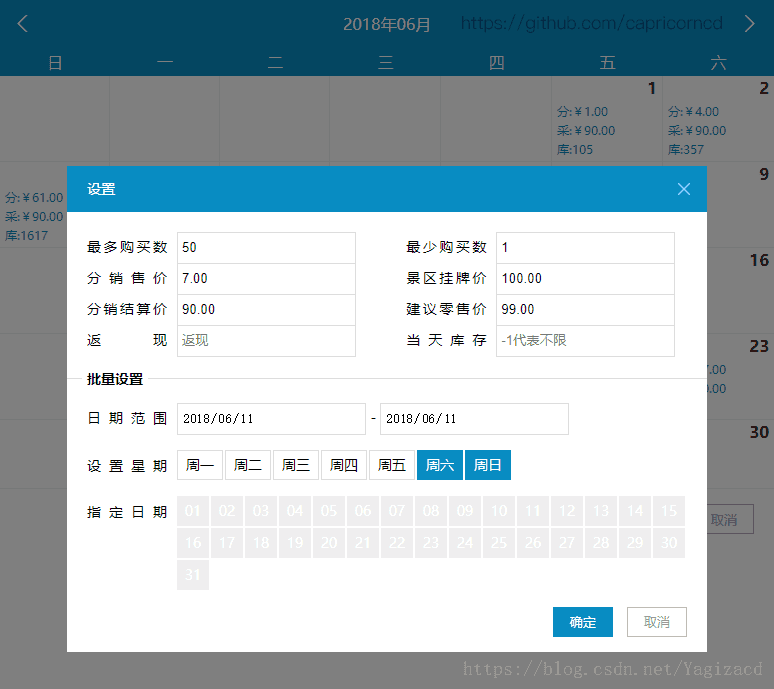Select specified date 26
774x689 pixels.
[533, 543]
